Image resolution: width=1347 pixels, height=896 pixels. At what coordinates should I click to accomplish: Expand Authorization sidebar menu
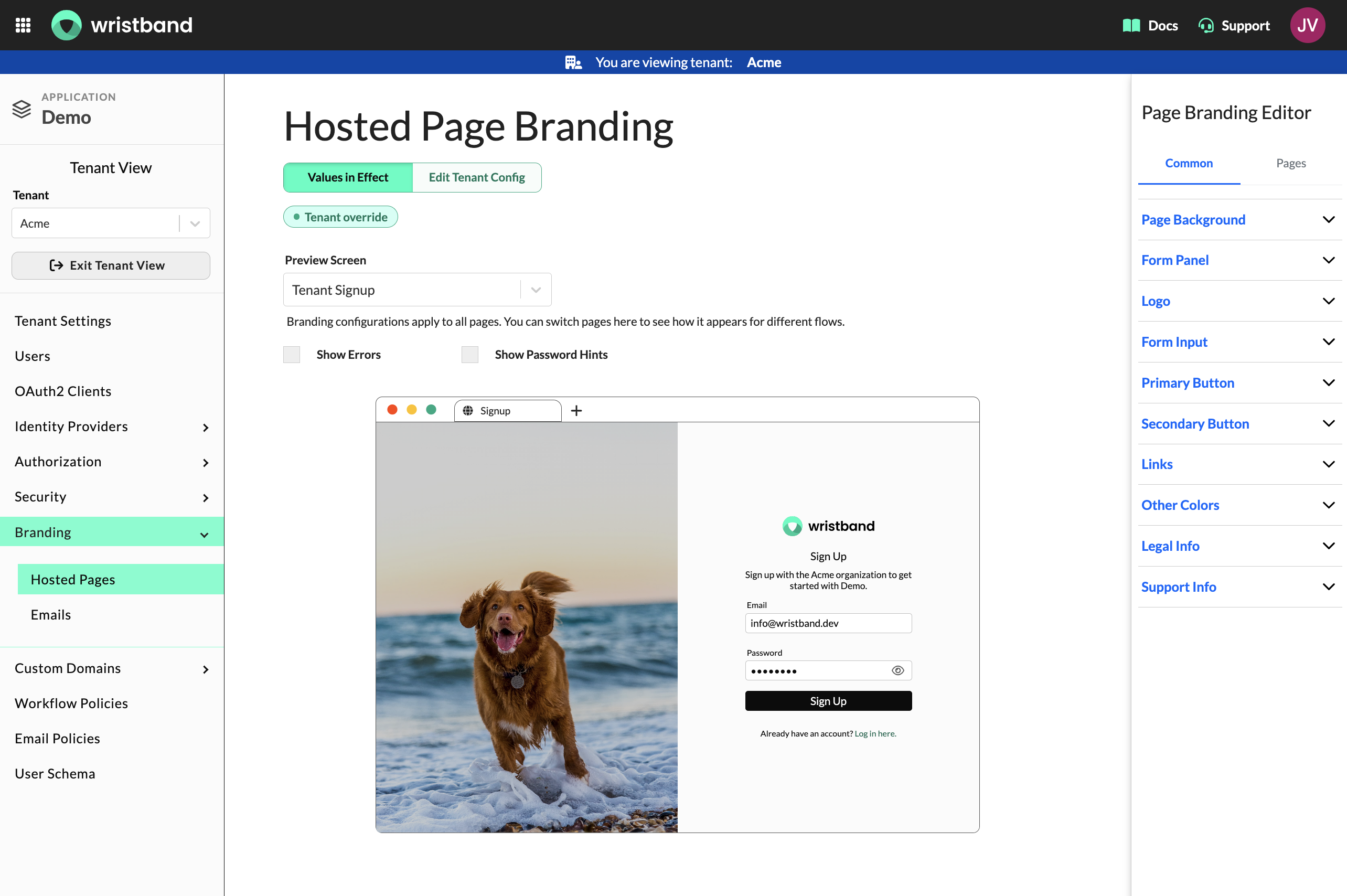112,462
